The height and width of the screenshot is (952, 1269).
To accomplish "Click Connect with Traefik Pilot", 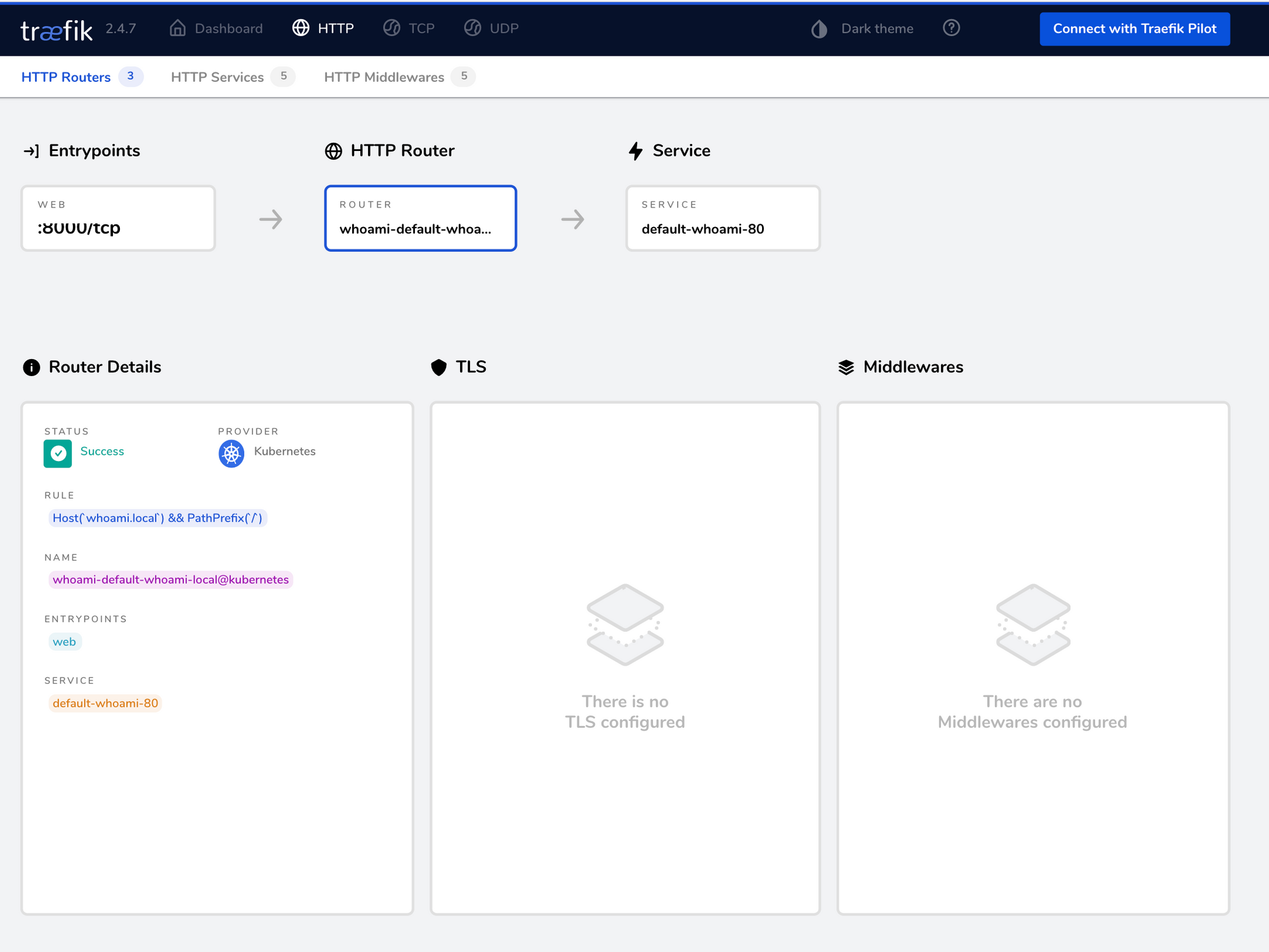I will 1134,29.
